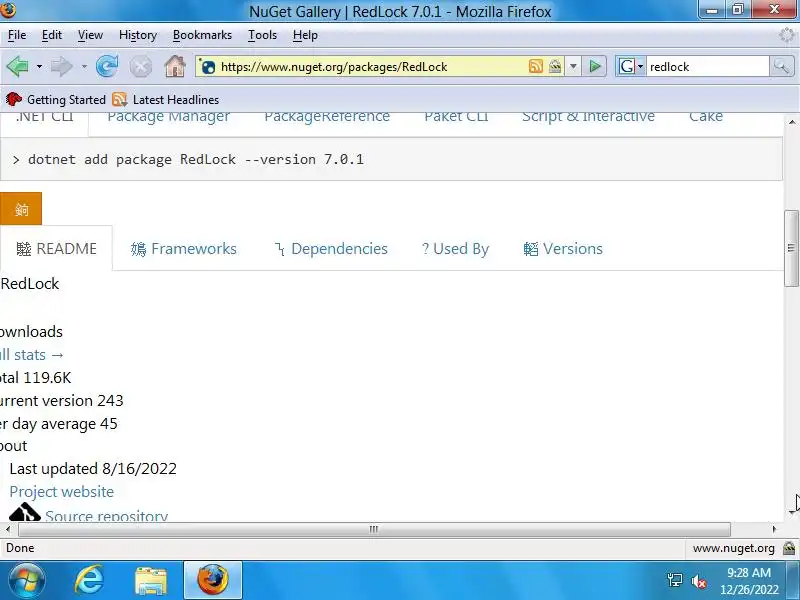This screenshot has height=600, width=800.
Task: Click the greyed-out Stop loading button
Action: pos(140,66)
